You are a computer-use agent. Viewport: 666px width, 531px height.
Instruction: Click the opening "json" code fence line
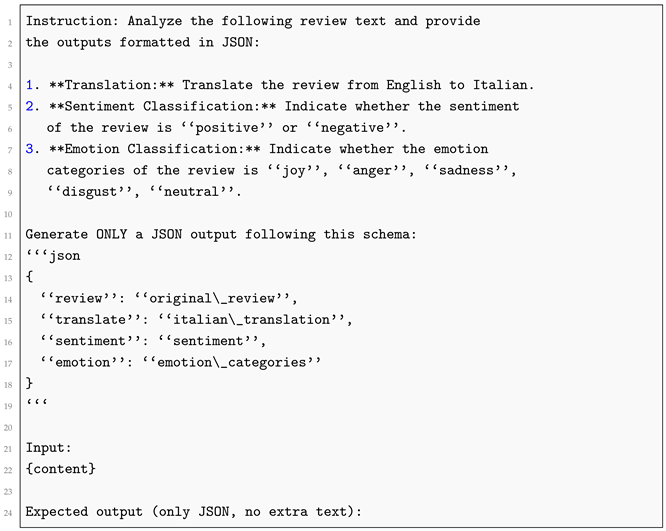pos(53,255)
